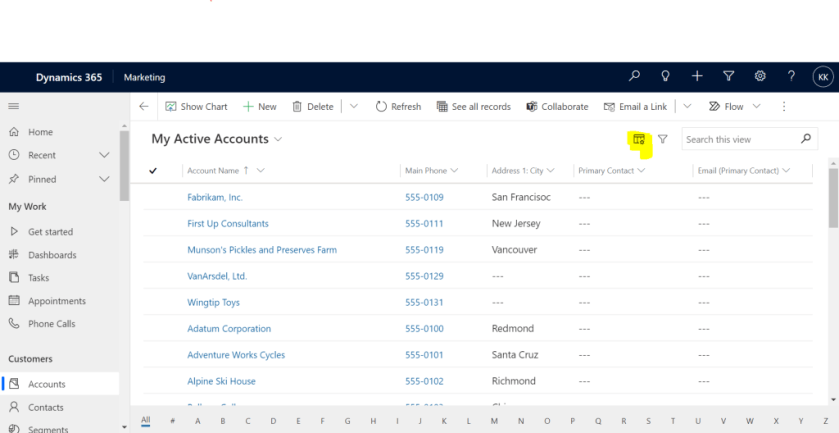The height and width of the screenshot is (433, 839).
Task: Click the New button
Action: (260, 107)
